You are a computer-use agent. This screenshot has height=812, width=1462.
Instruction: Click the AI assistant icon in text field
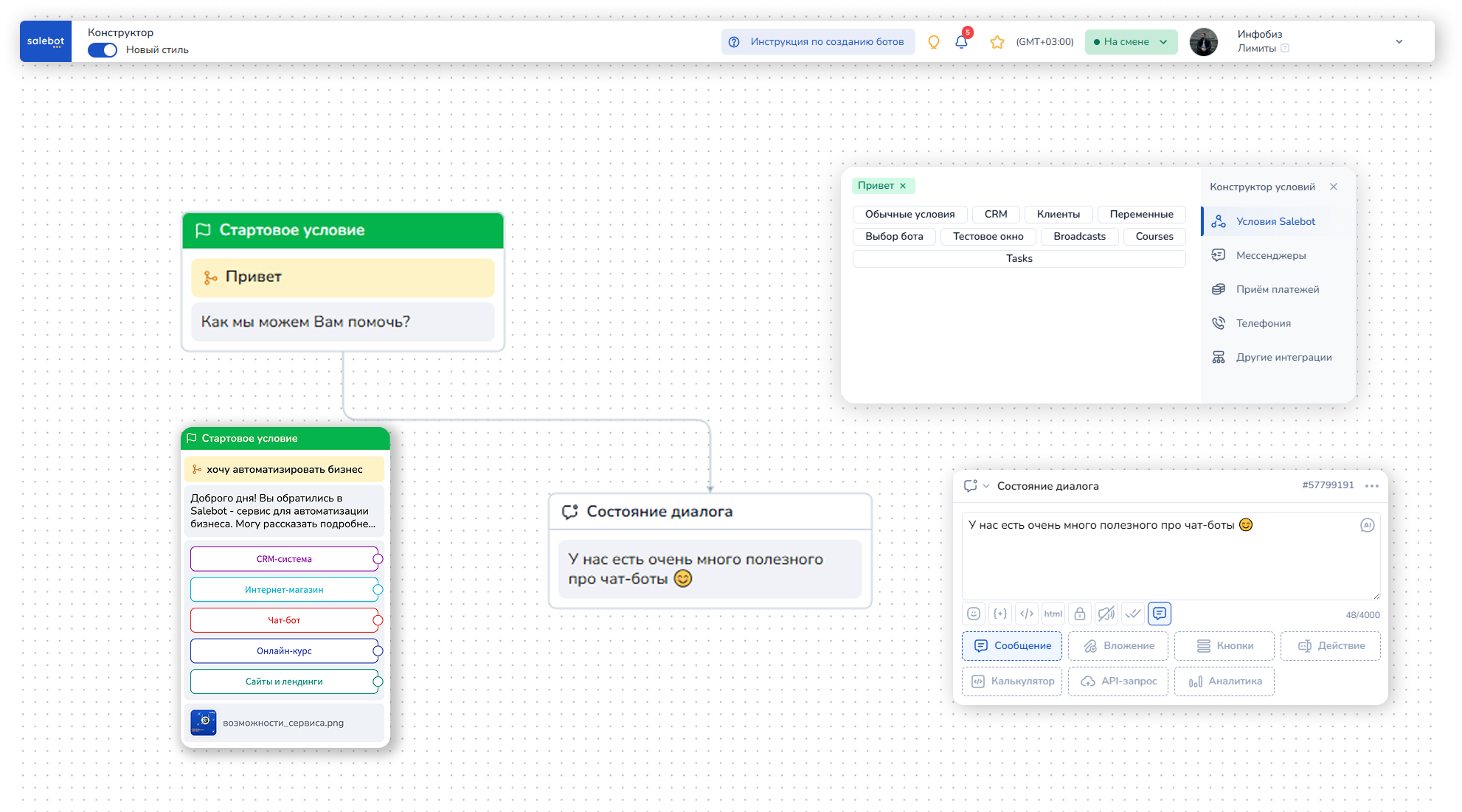click(1367, 525)
